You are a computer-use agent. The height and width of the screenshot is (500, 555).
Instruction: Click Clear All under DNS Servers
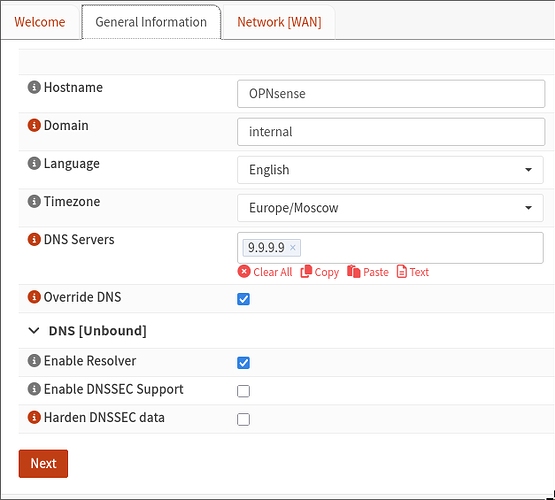coord(265,272)
